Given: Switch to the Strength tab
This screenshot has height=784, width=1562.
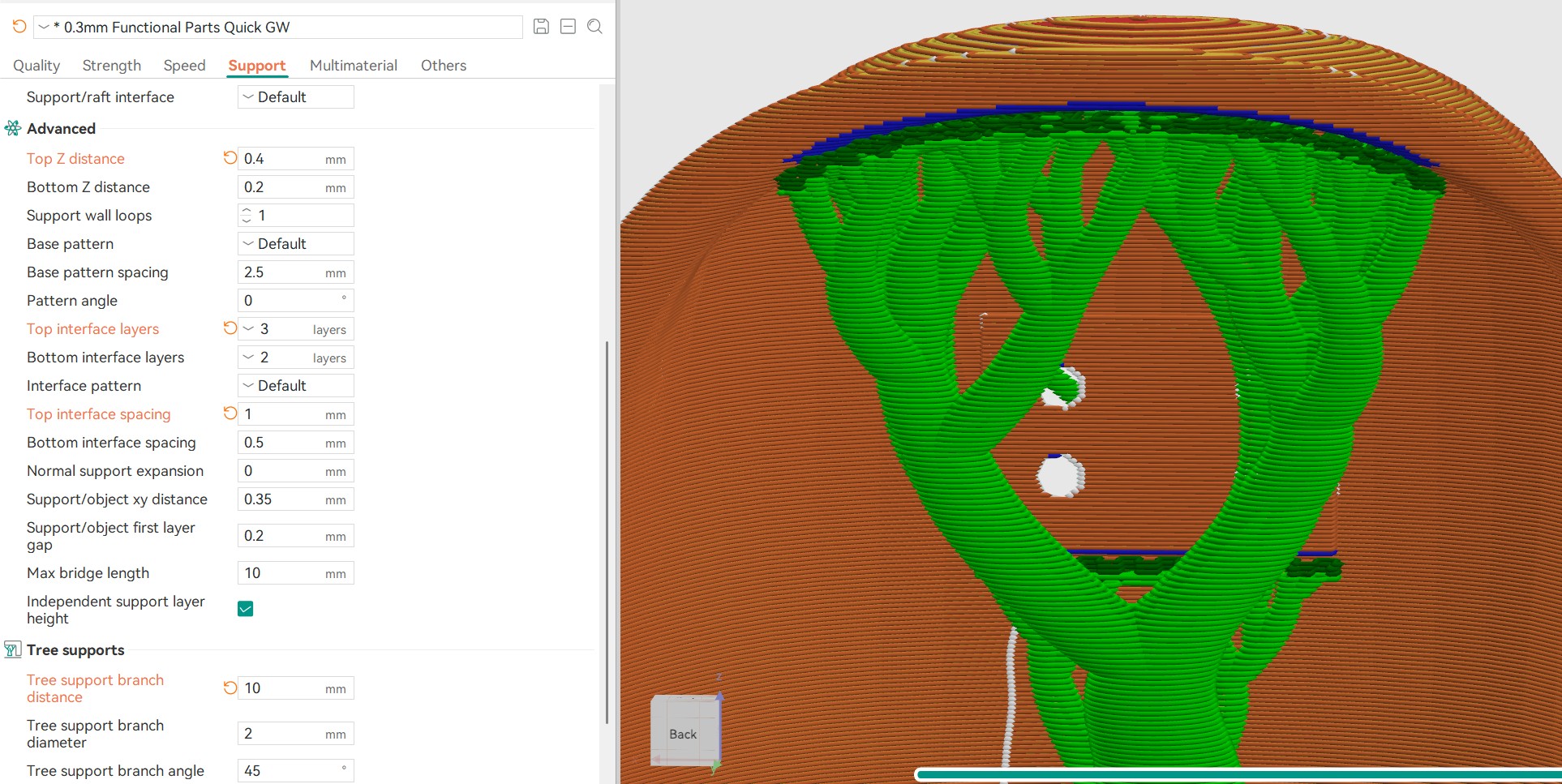Looking at the screenshot, I should point(112,66).
